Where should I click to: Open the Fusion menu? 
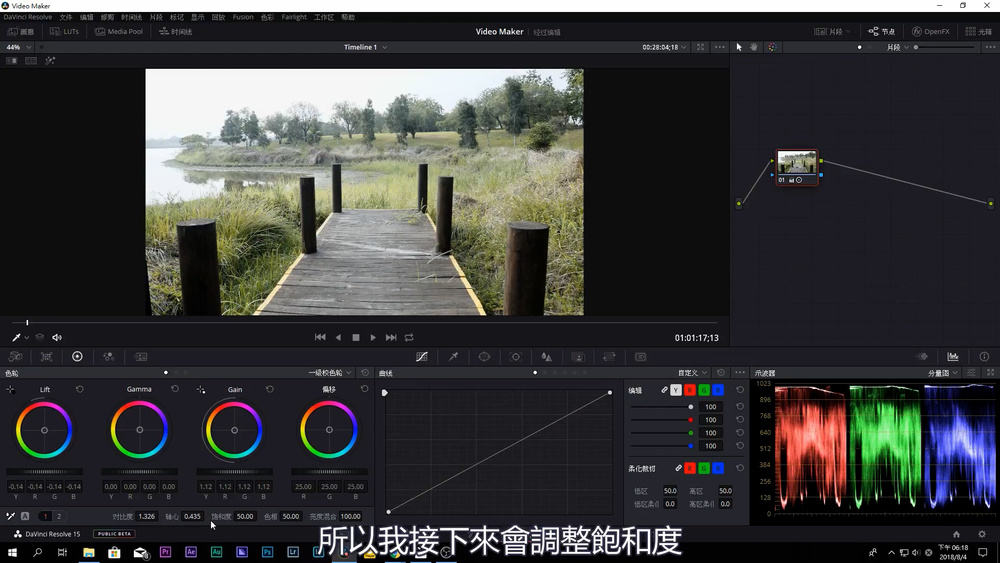click(243, 17)
